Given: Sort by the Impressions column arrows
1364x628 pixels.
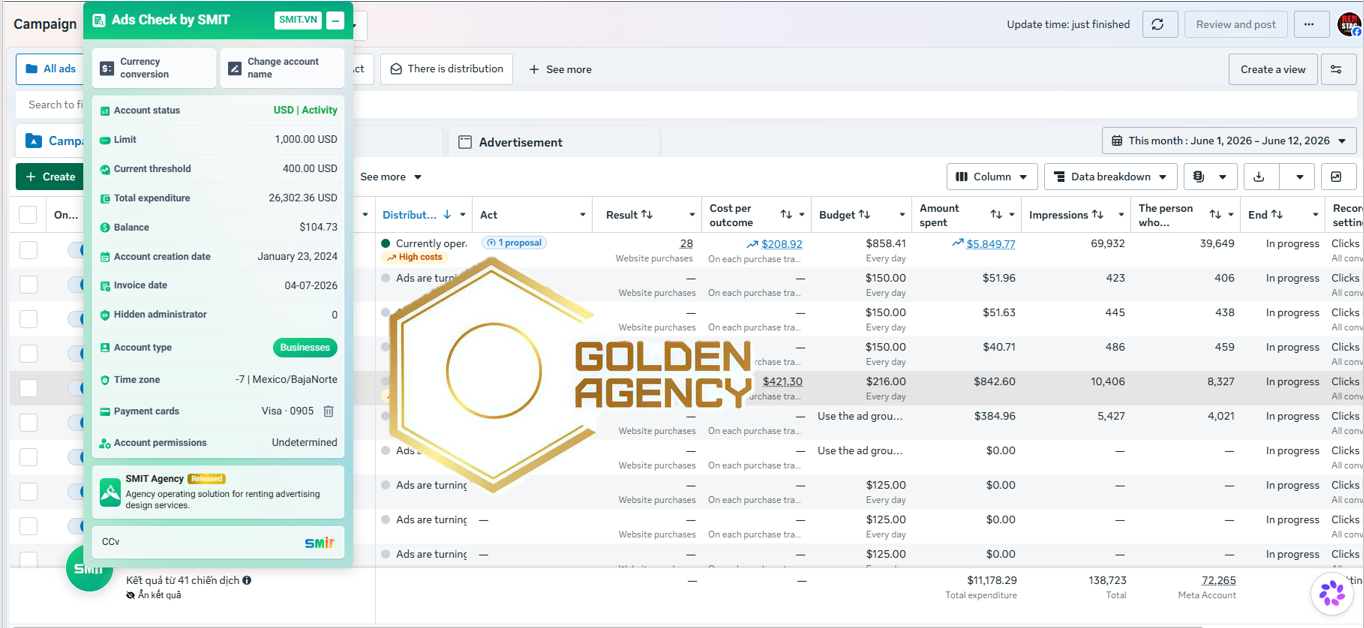Looking at the screenshot, I should (1098, 215).
